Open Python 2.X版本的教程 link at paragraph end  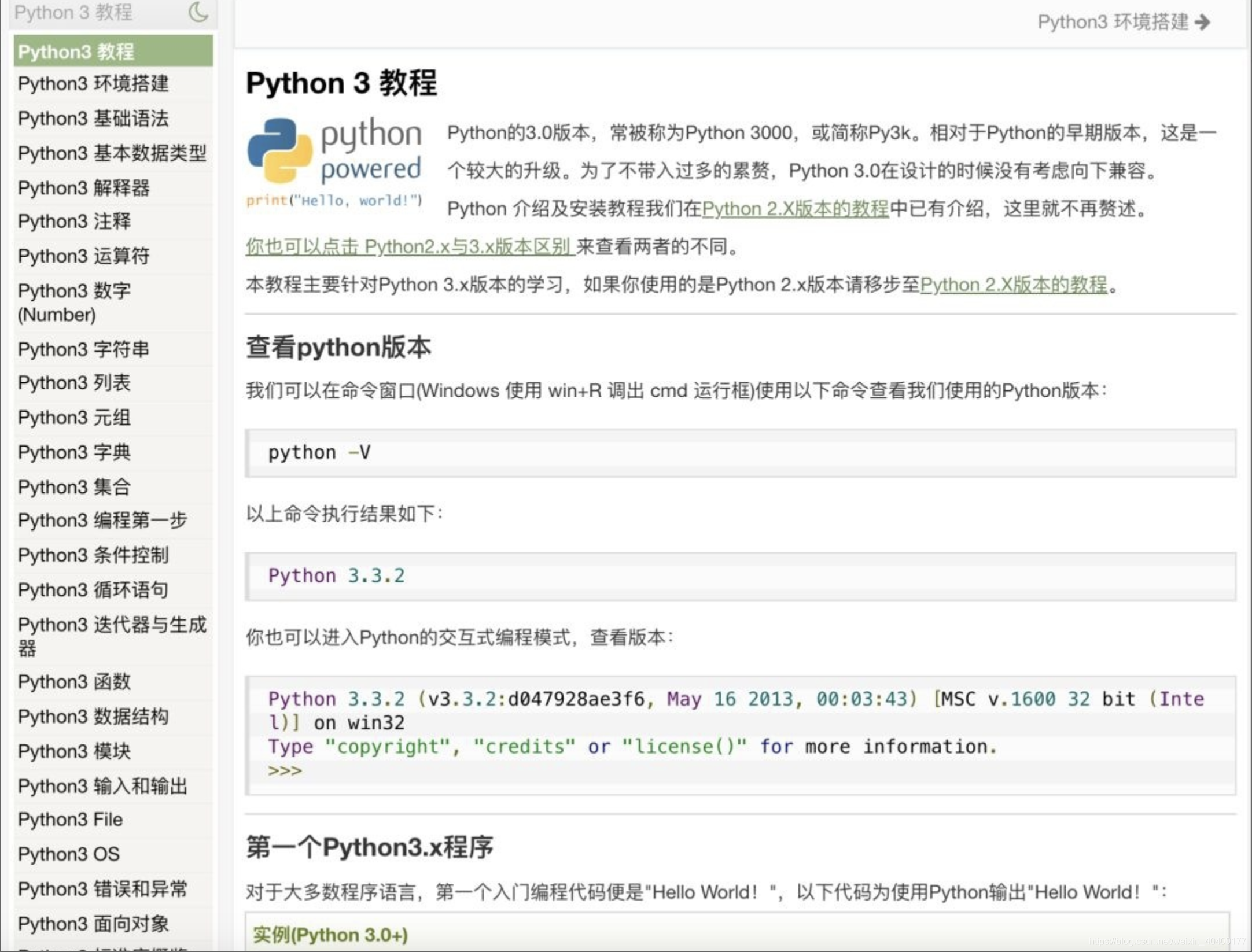pyautogui.click(x=1013, y=285)
